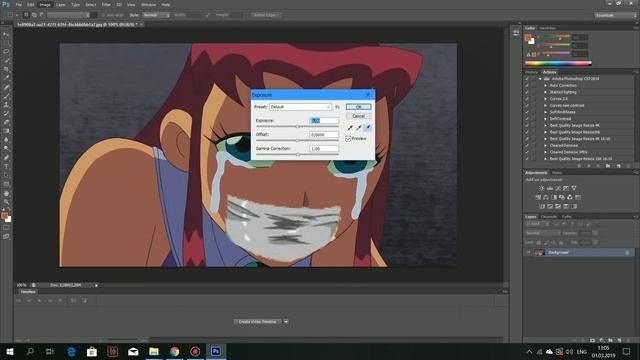Select the Clone Stamp tool
640x360 pixels.
tap(6, 105)
